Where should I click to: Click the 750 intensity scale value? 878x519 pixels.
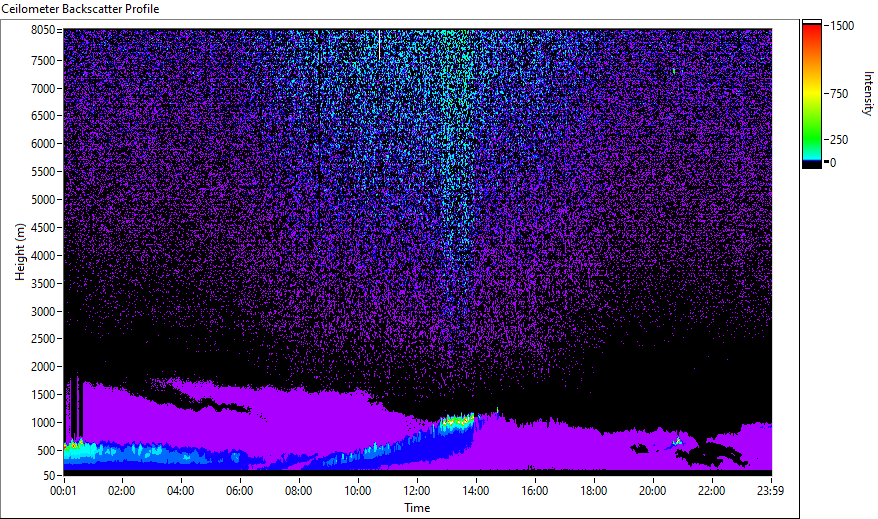(x=839, y=94)
